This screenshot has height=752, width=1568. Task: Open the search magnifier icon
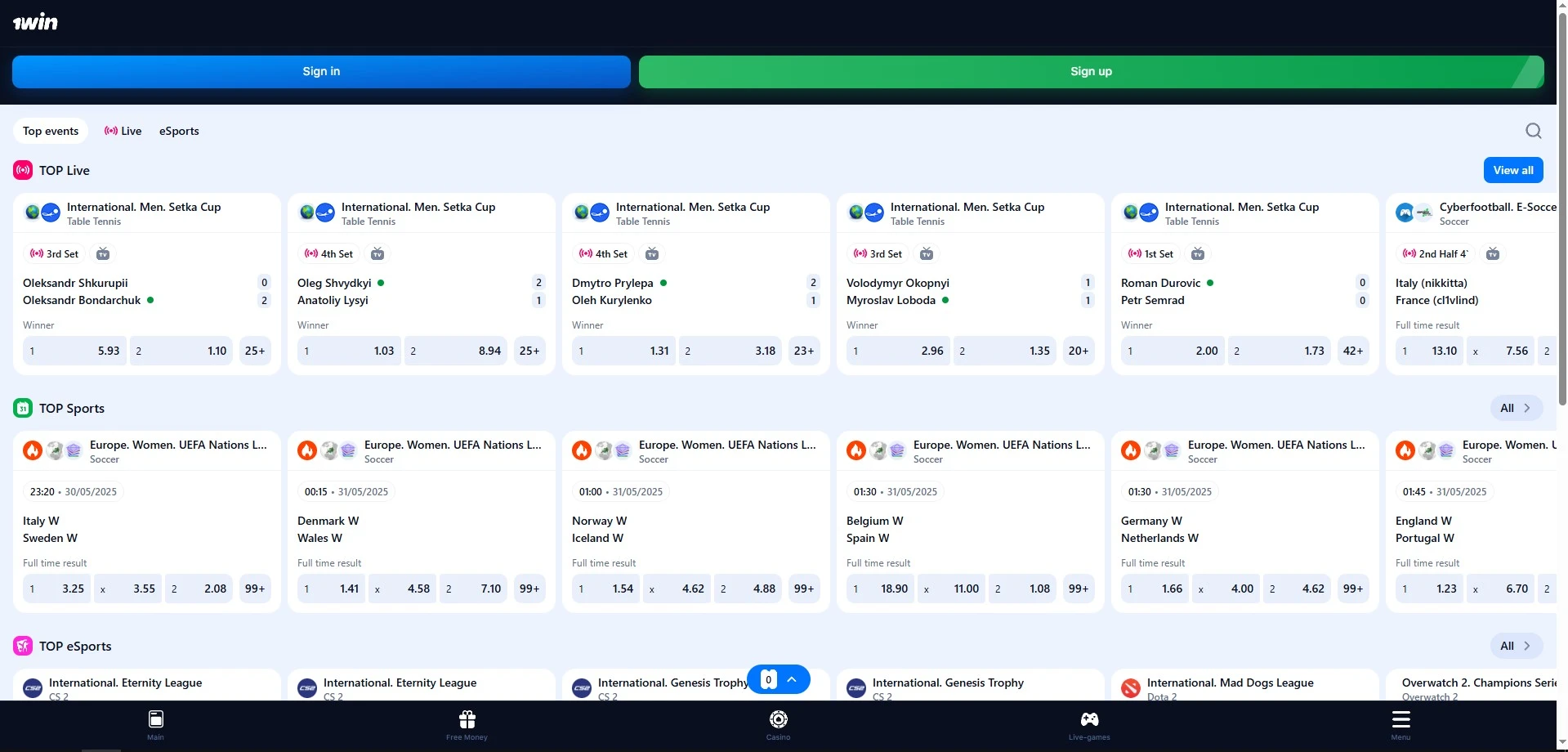pos(1533,131)
